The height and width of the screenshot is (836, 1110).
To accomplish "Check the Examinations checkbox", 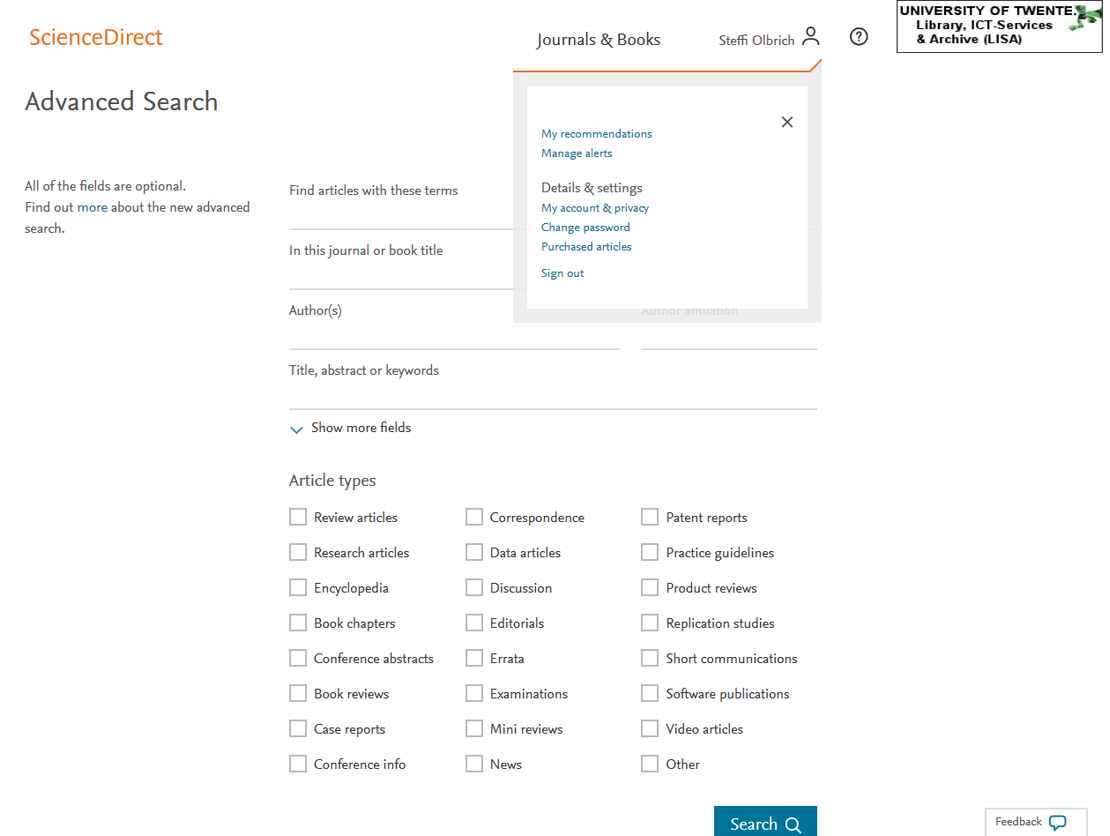I will click(x=474, y=693).
